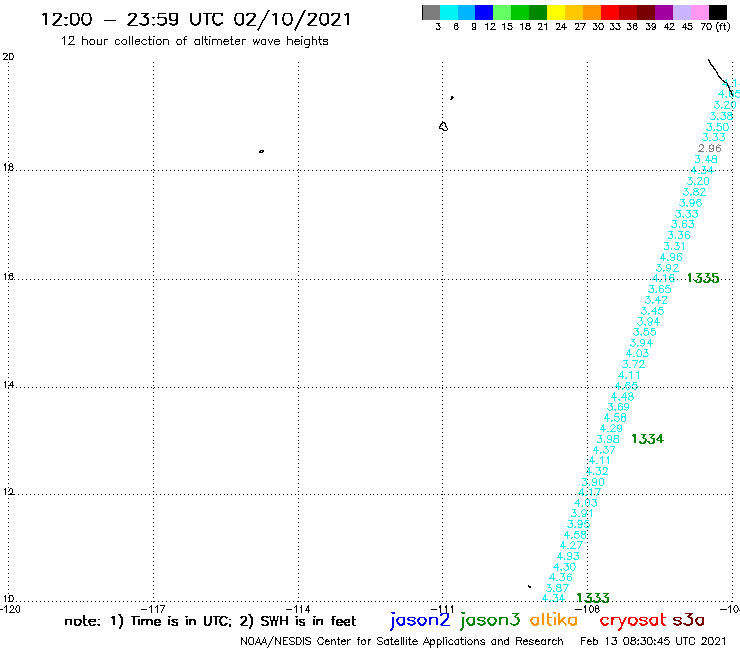Click the island outline near longitude -111

[443, 127]
